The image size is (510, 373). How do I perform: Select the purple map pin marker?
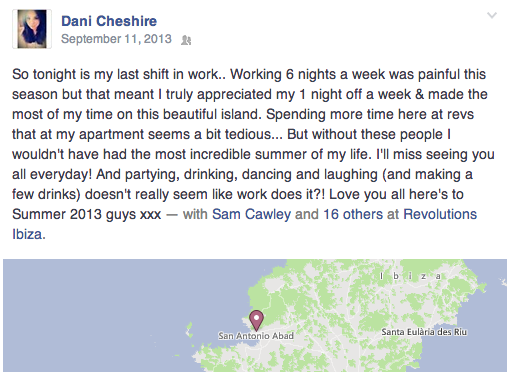point(256,320)
